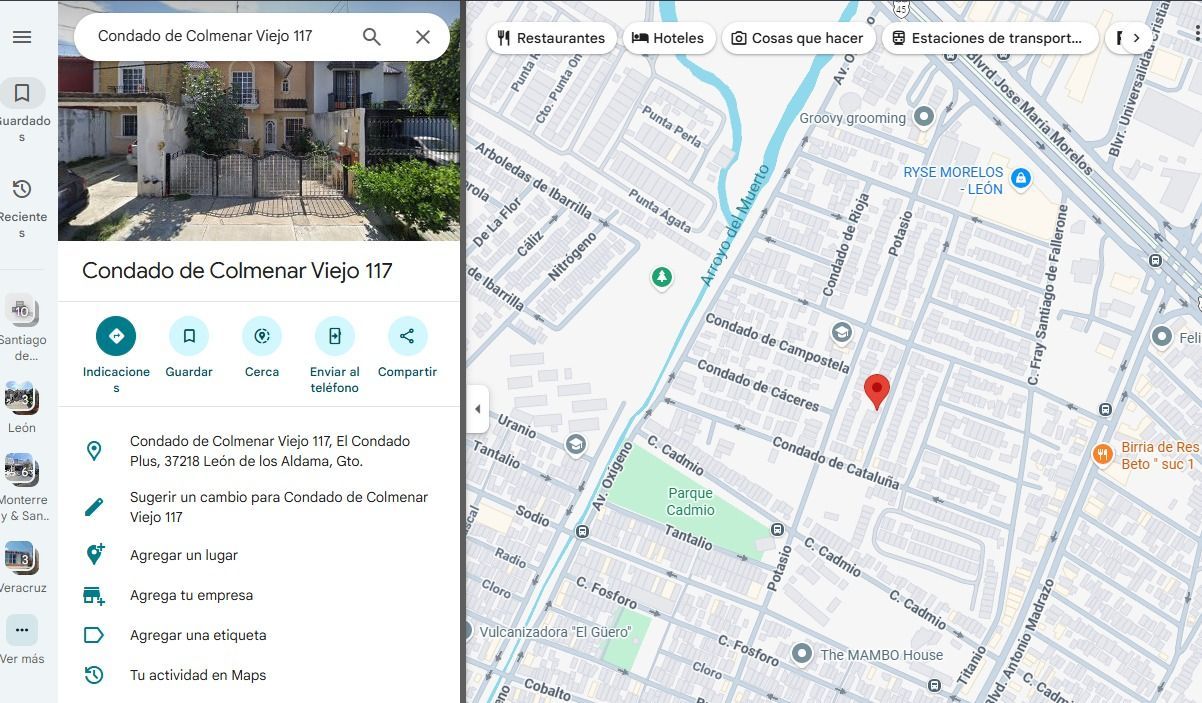This screenshot has width=1202, height=703.
Task: Filter map by Restaurantes chip
Action: click(551, 38)
